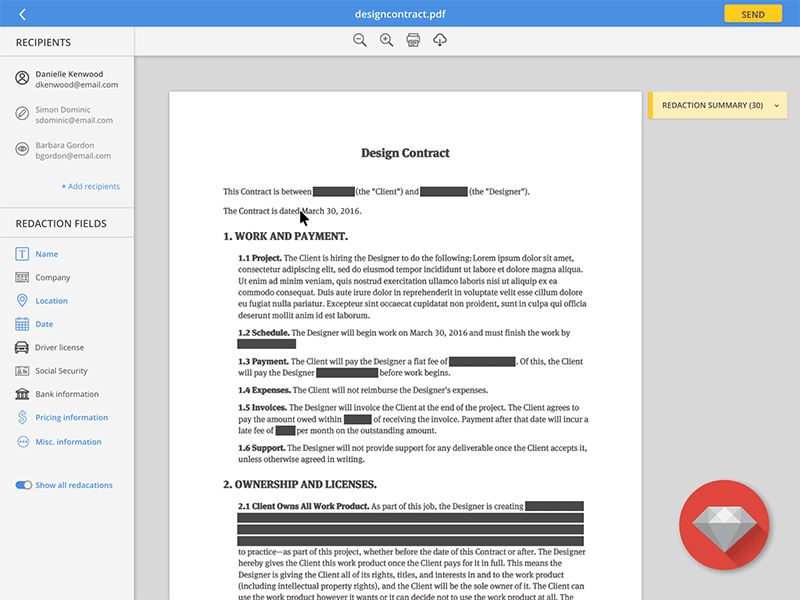This screenshot has height=600, width=800.
Task: Select the Misc. information redaction field
Action: pos(60,441)
